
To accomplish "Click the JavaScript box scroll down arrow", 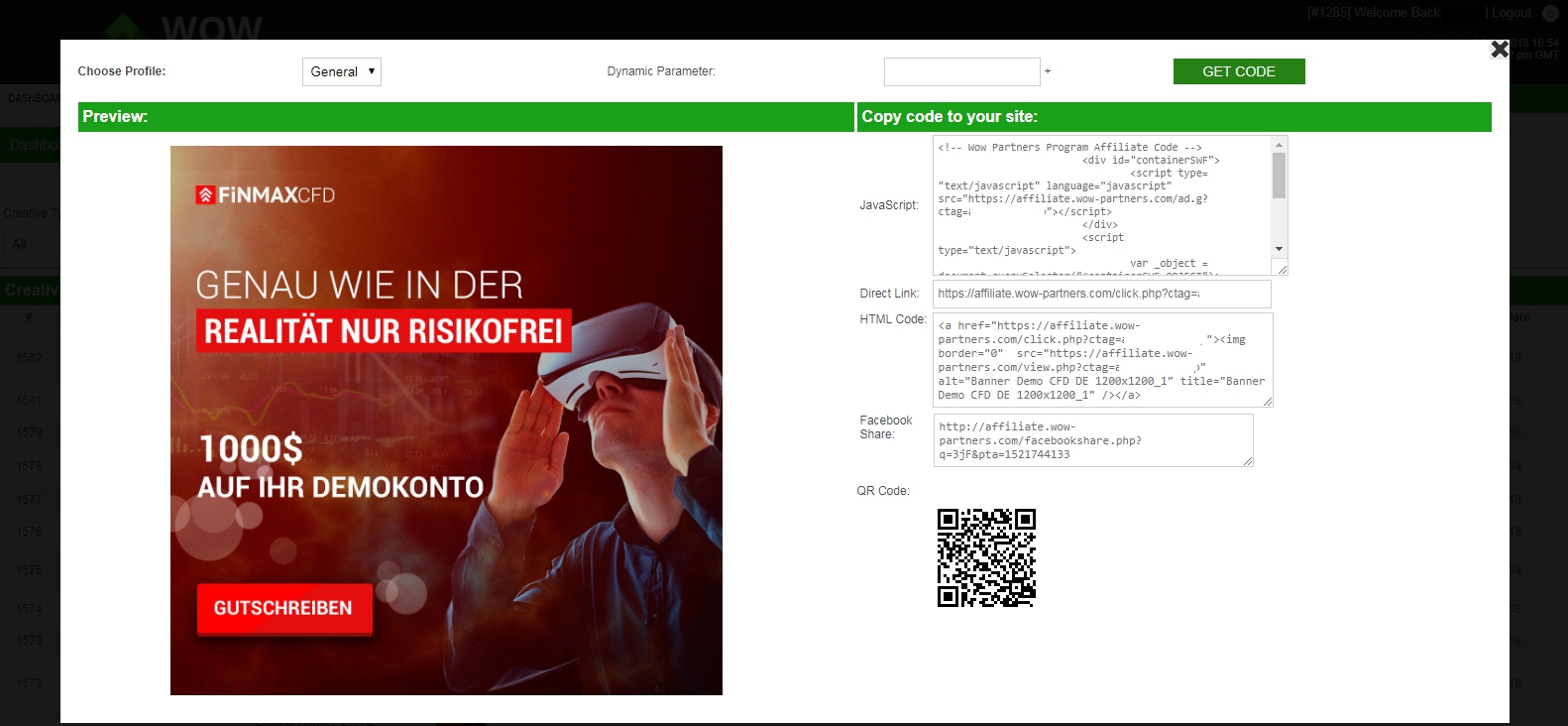I will [x=1280, y=249].
